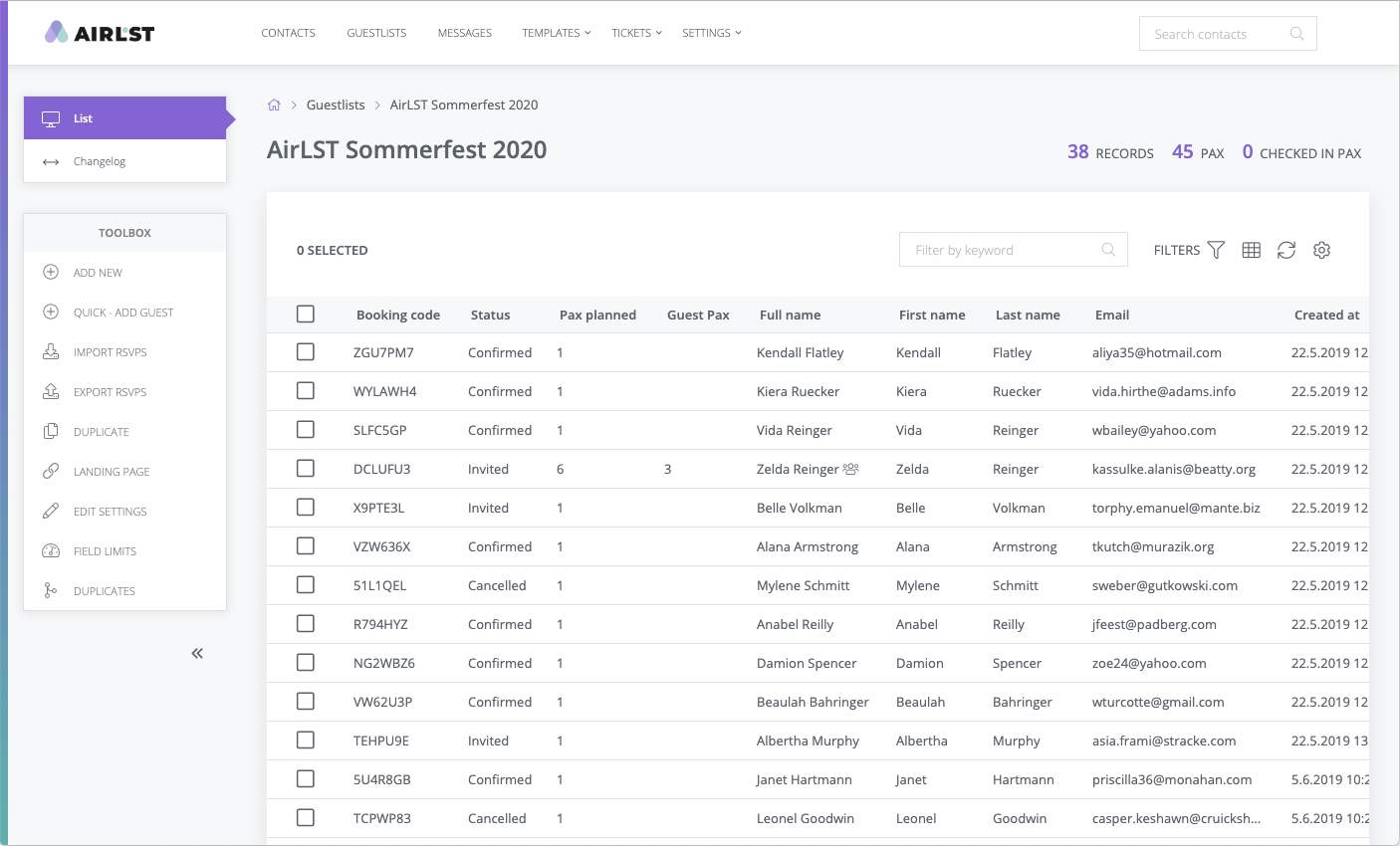Viewport: 1400px width, 846px height.
Task: Click the filter keyword magnifier icon
Action: [x=1108, y=250]
